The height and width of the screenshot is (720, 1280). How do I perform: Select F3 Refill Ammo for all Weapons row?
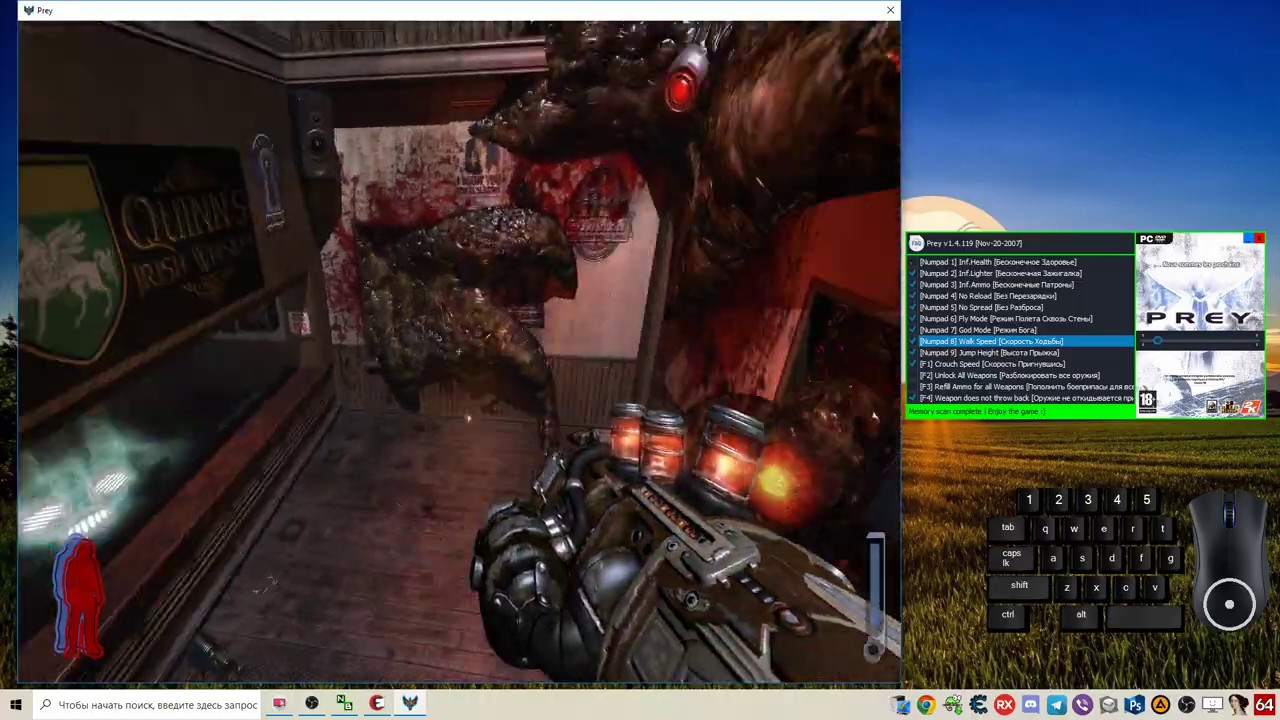tap(1020, 387)
